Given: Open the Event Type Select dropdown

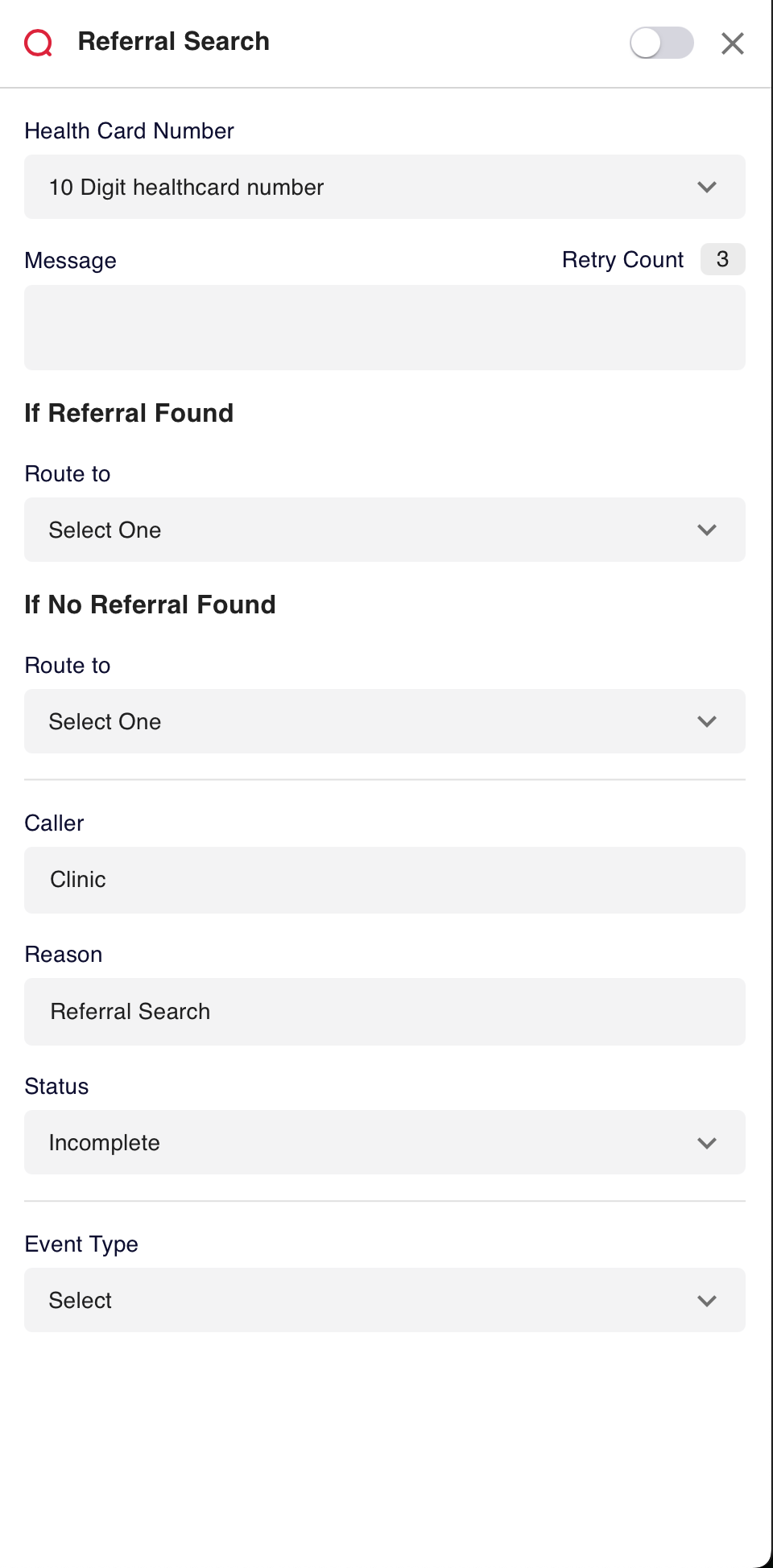Looking at the screenshot, I should pyautogui.click(x=385, y=1300).
